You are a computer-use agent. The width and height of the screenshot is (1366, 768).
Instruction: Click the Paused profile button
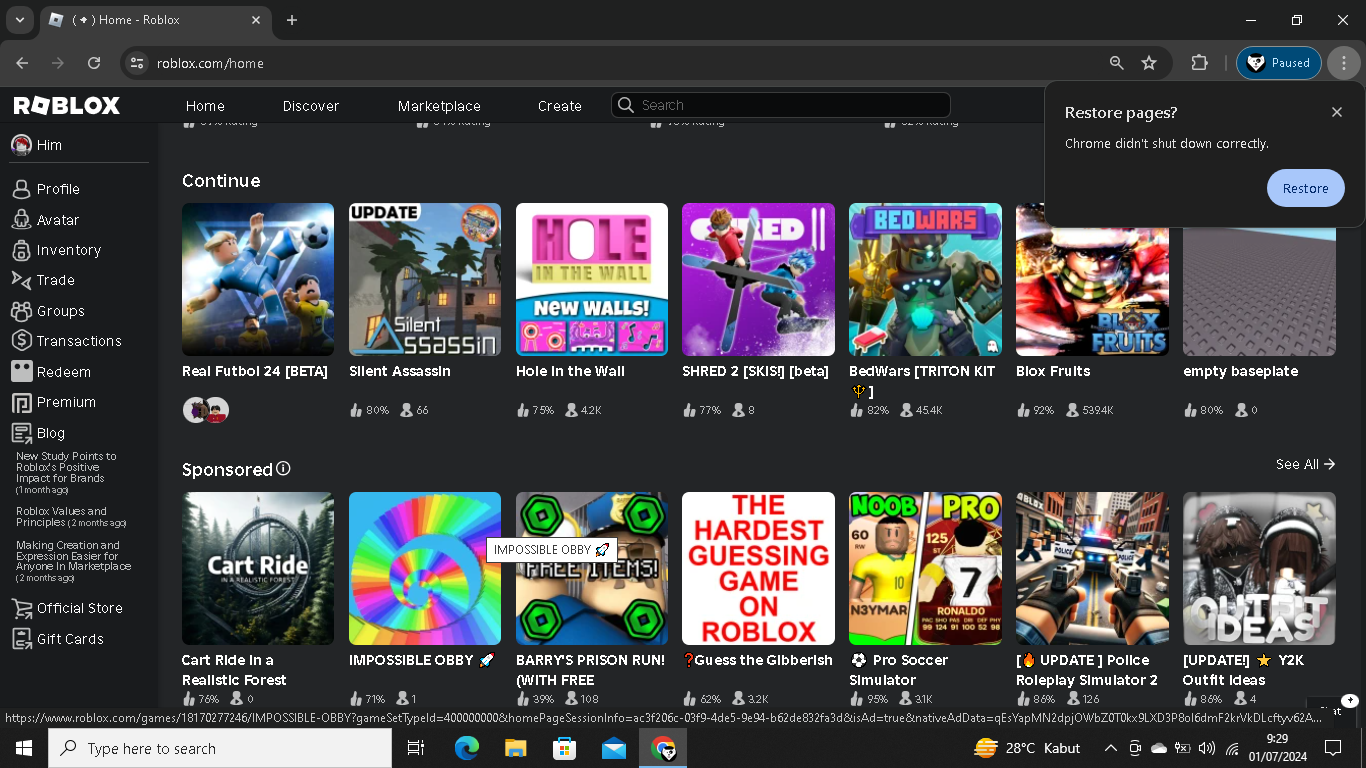coord(1279,63)
